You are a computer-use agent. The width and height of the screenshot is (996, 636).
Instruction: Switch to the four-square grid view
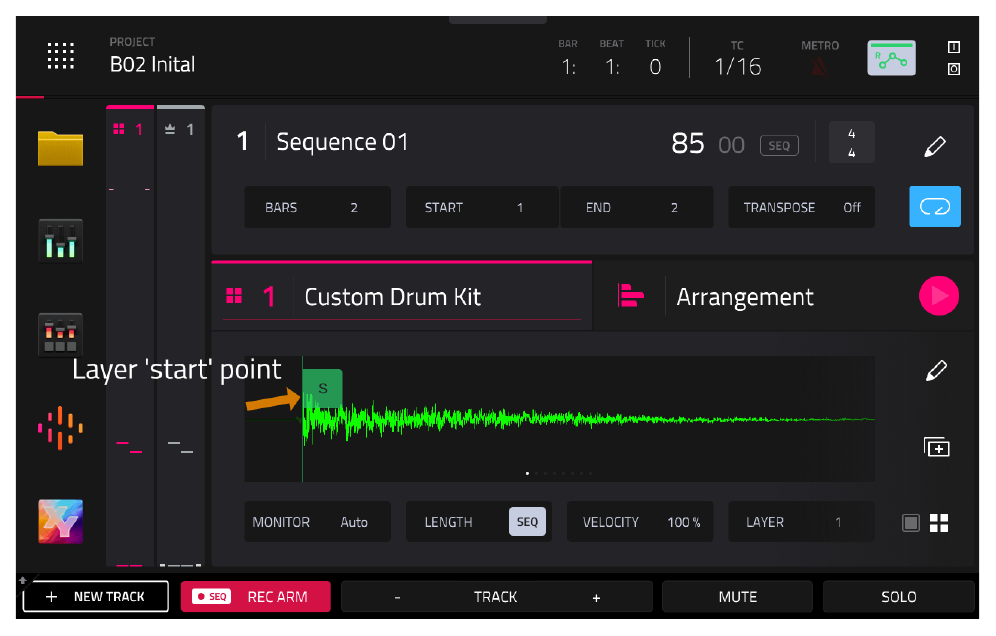939,523
